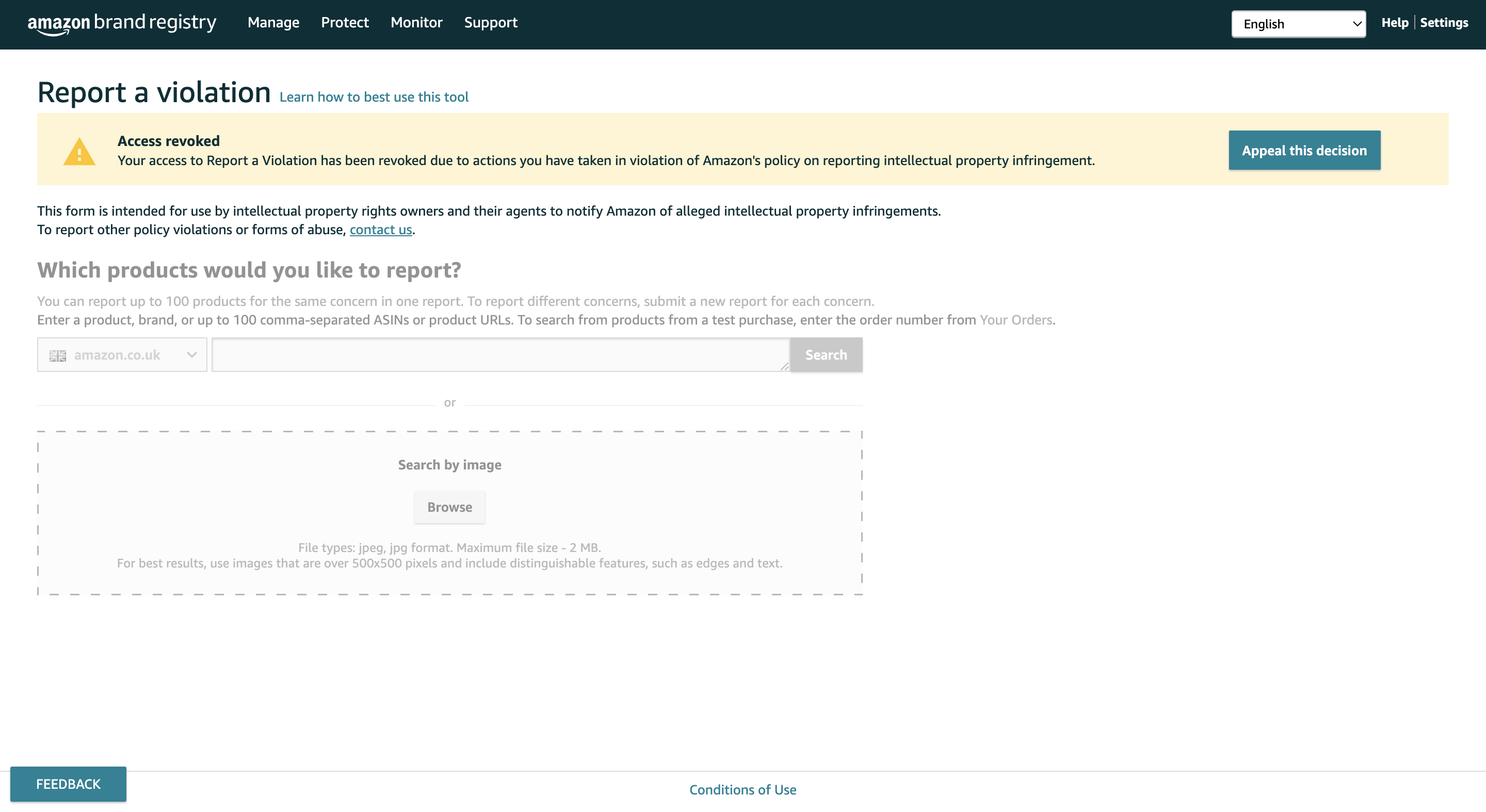Click the Report a violation heading
This screenshot has height=812, width=1486.
(x=154, y=92)
